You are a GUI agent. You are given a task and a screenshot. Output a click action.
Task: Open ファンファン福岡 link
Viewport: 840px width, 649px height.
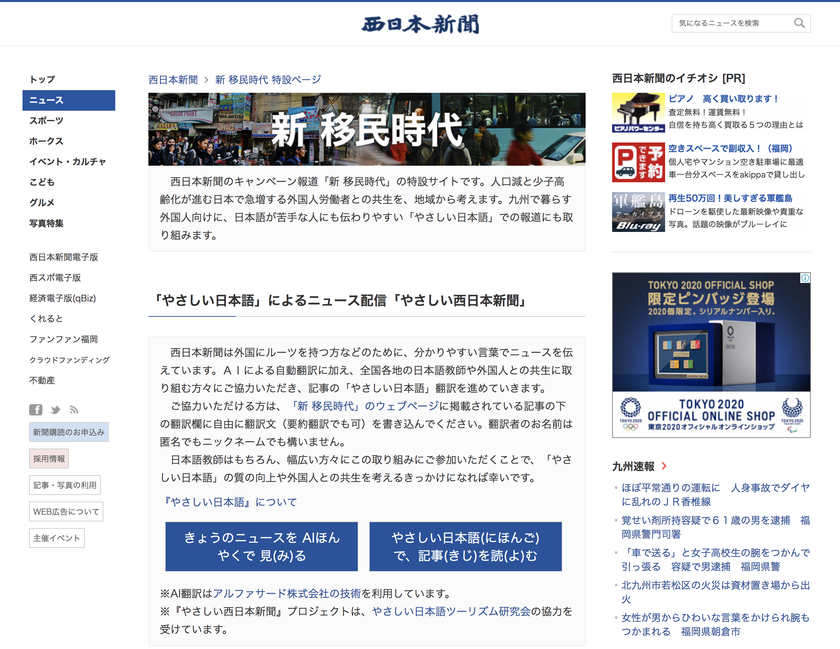pos(64,339)
